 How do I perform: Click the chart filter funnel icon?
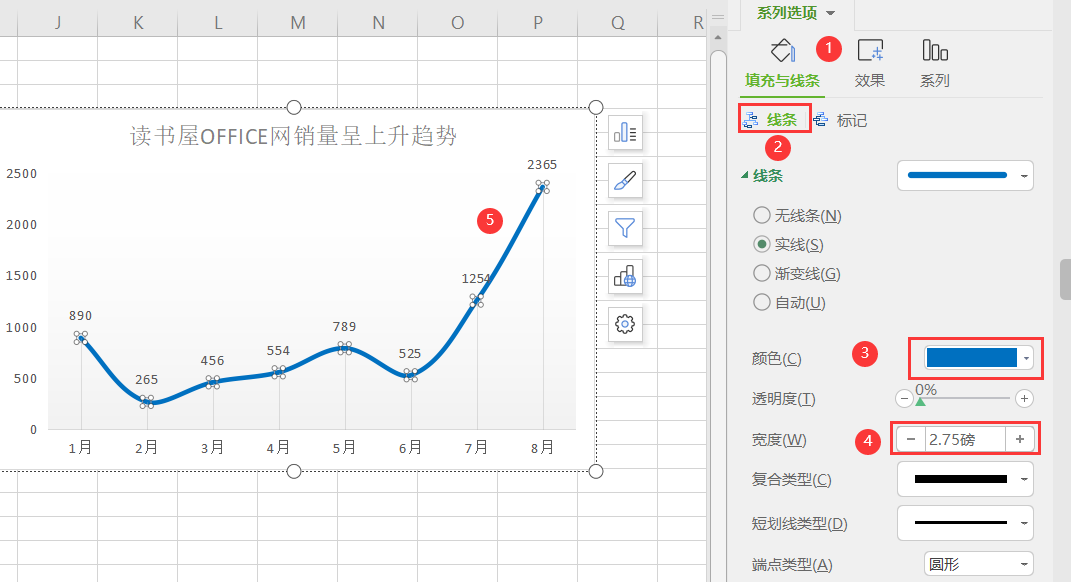tap(625, 228)
